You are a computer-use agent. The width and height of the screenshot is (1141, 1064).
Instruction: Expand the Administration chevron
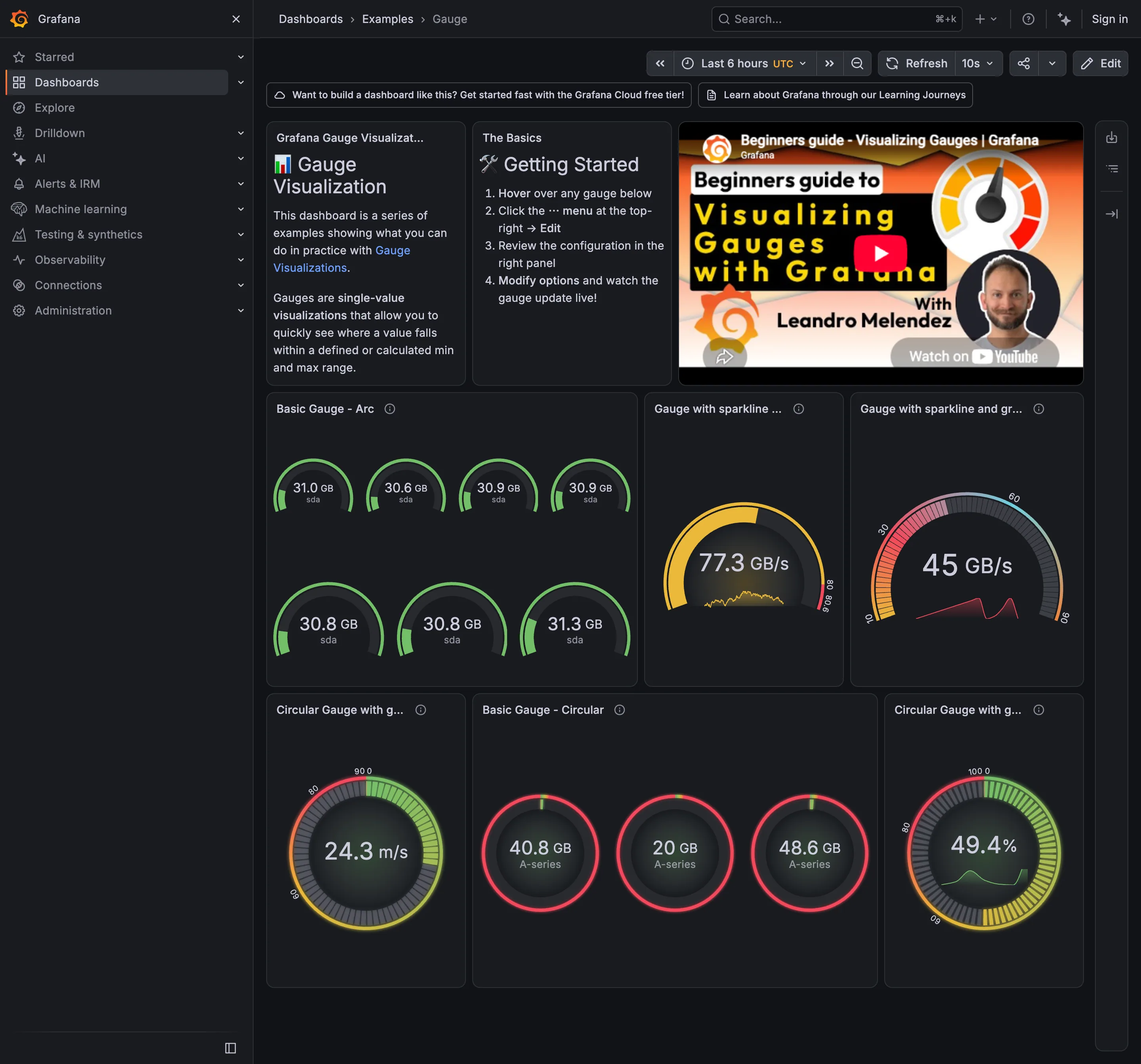pos(241,311)
